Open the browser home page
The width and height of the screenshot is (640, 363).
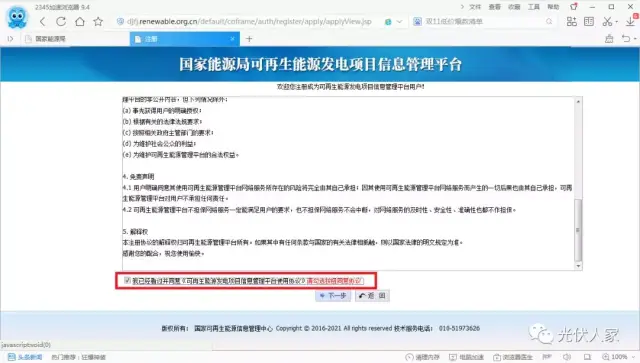point(80,22)
